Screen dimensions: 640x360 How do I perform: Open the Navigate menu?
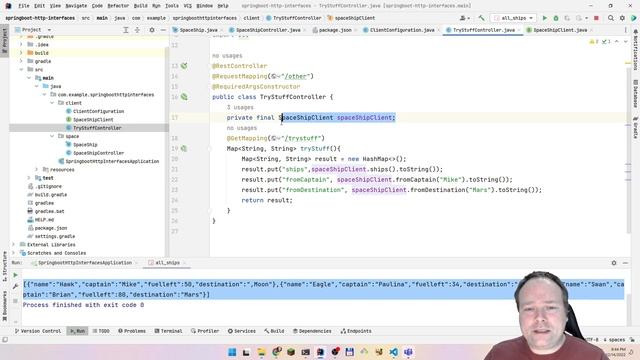click(76, 6)
